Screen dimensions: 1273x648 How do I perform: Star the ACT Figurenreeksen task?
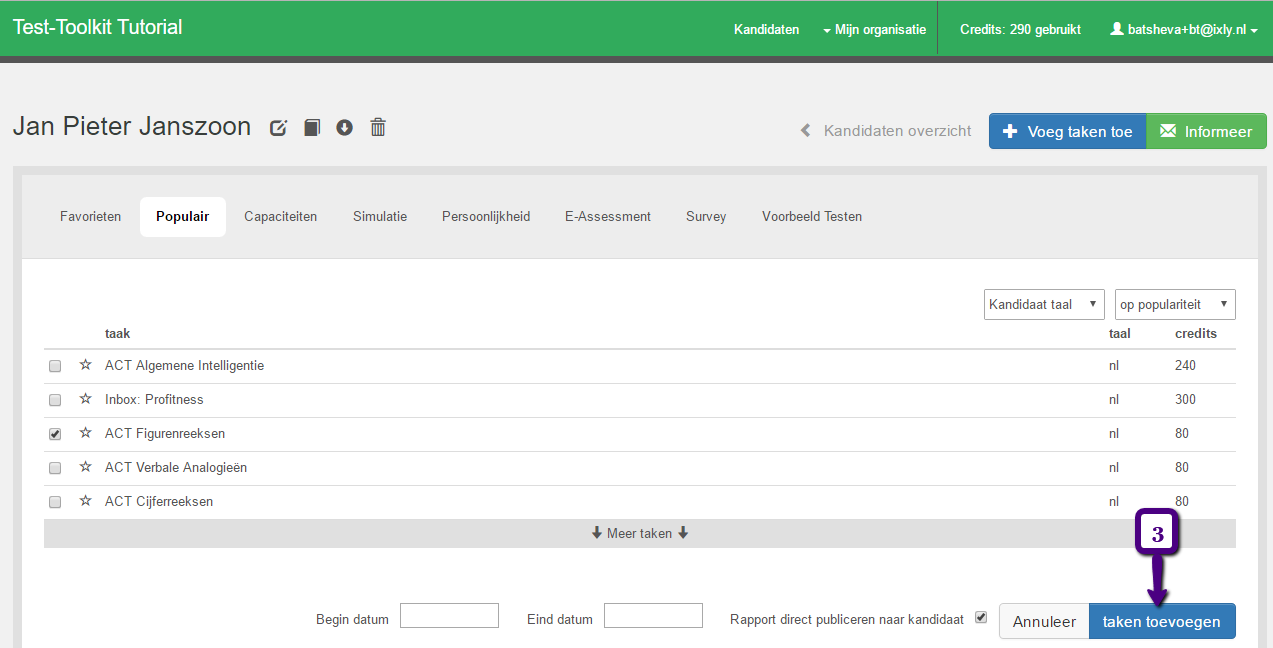tap(85, 433)
